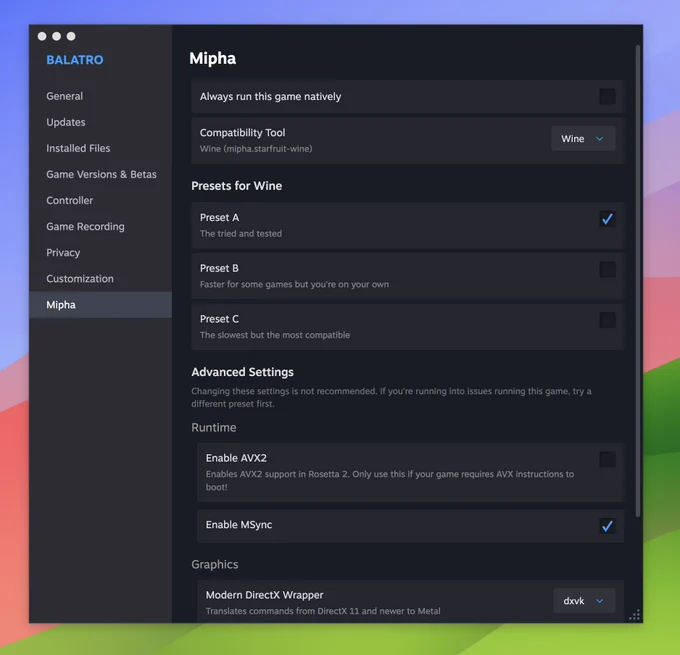Click 'Translates commands from DirectX 11' text
680x655 pixels.
click(323, 611)
